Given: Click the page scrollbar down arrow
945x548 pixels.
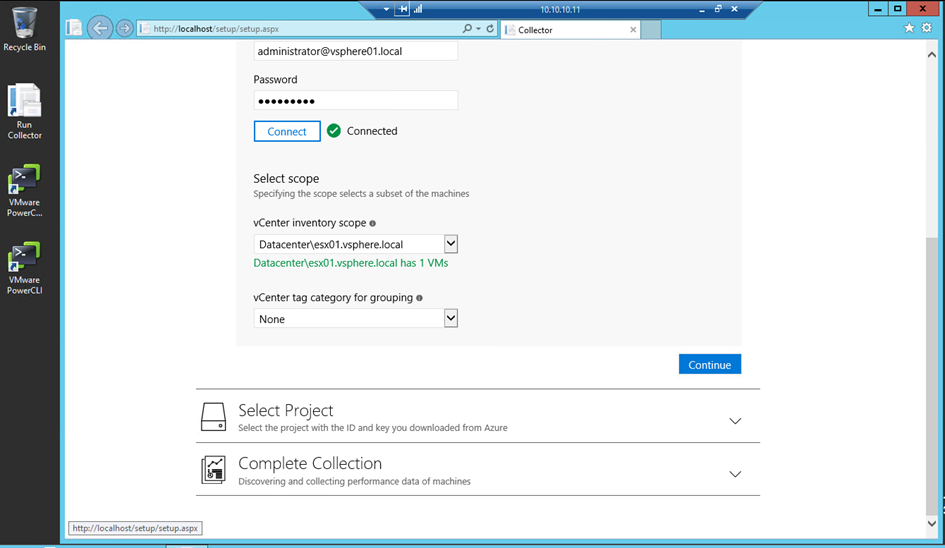Looking at the screenshot, I should tap(932, 523).
